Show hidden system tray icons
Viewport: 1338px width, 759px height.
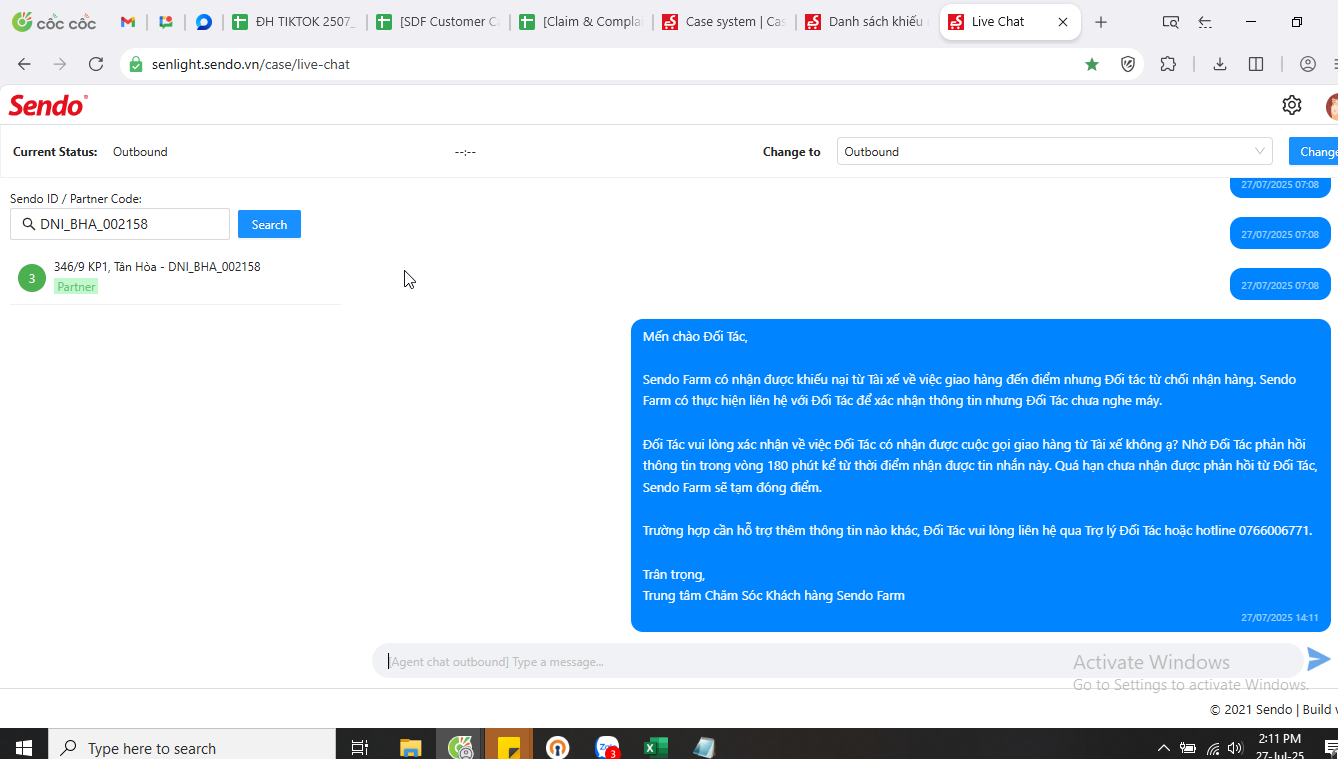1163,747
